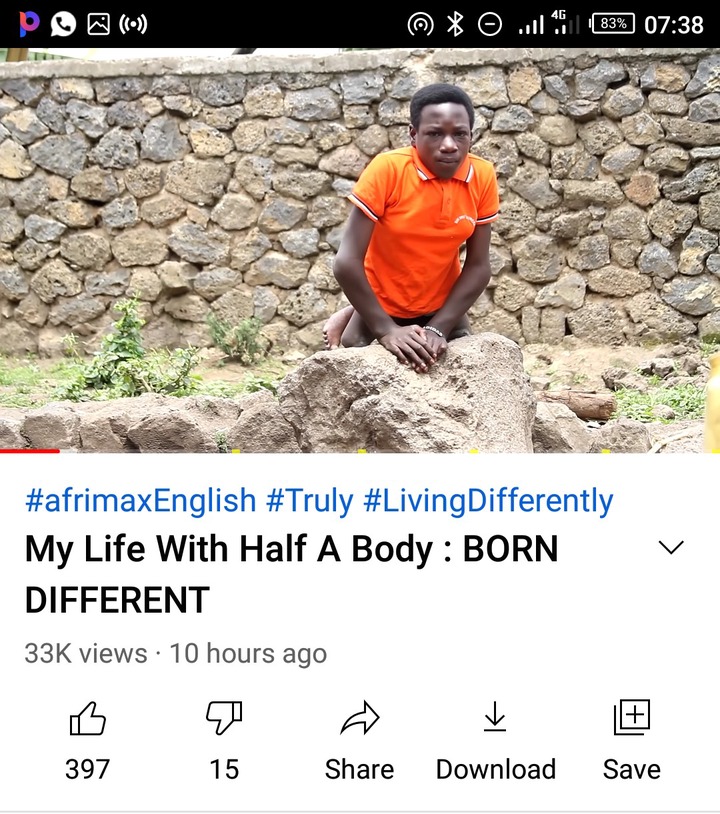Tap the Download arrow icon
Screen dimensions: 720x814
click(495, 716)
